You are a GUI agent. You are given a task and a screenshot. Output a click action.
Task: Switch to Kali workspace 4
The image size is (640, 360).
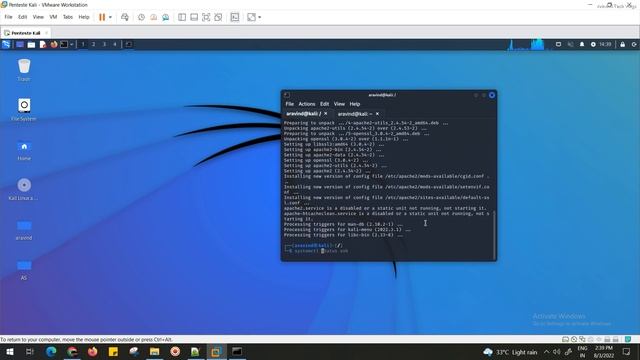tap(115, 44)
